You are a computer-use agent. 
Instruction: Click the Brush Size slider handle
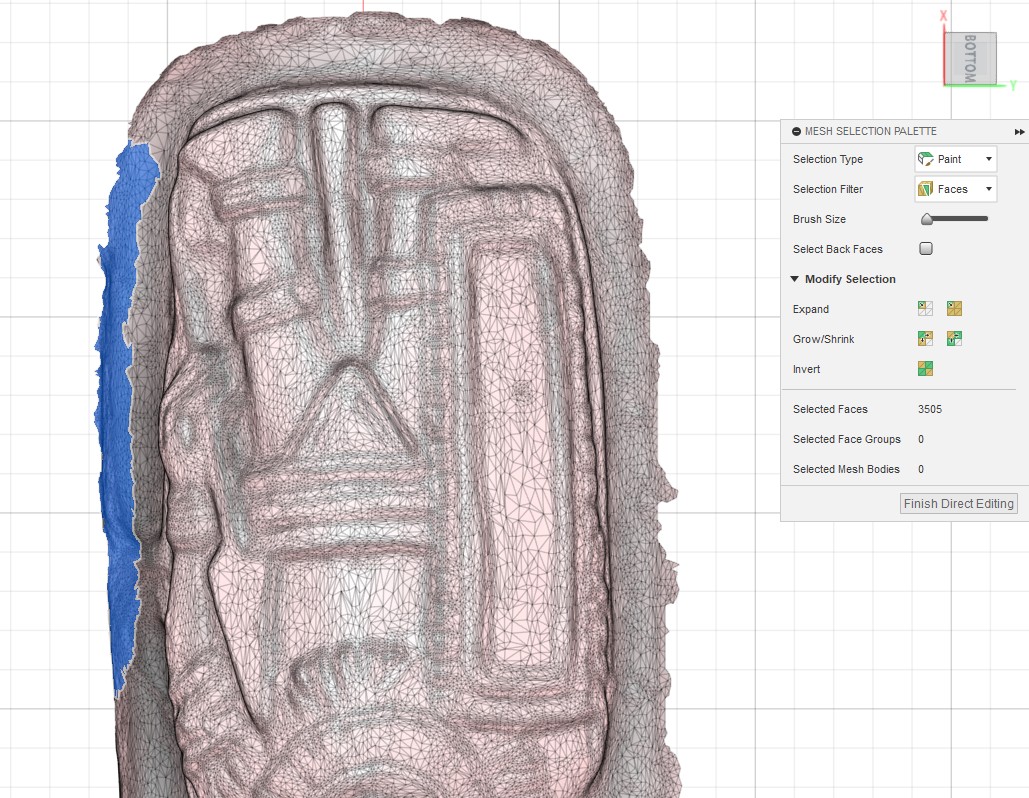pos(926,219)
